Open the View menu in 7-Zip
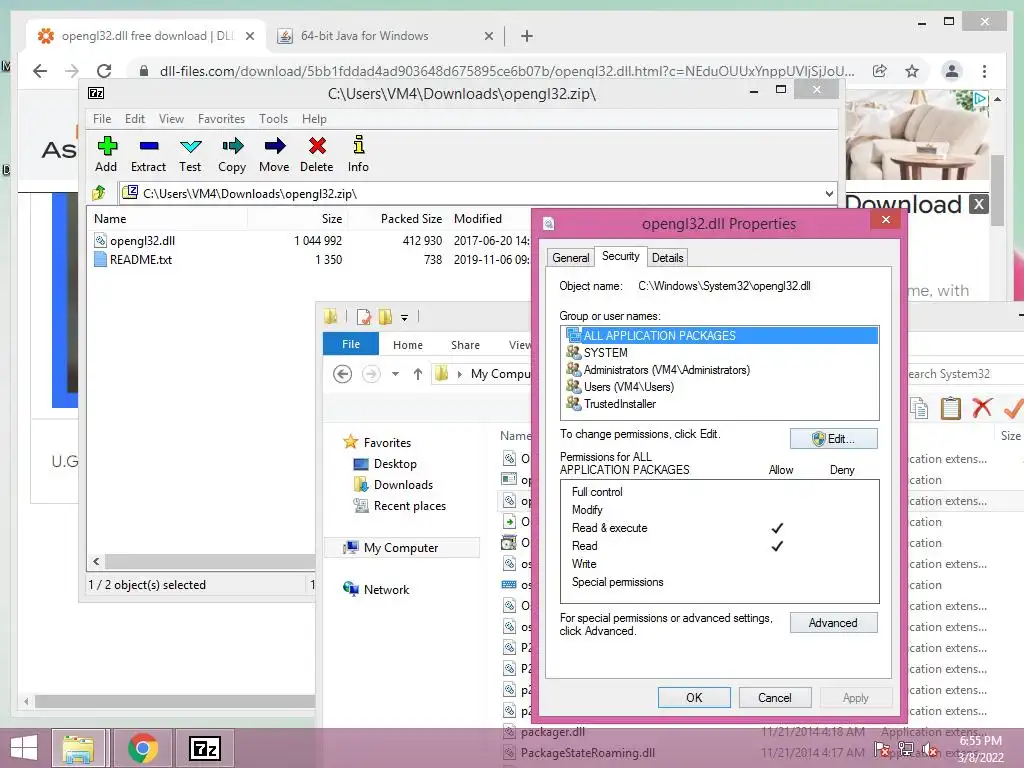The width and height of the screenshot is (1024, 768). (171, 119)
